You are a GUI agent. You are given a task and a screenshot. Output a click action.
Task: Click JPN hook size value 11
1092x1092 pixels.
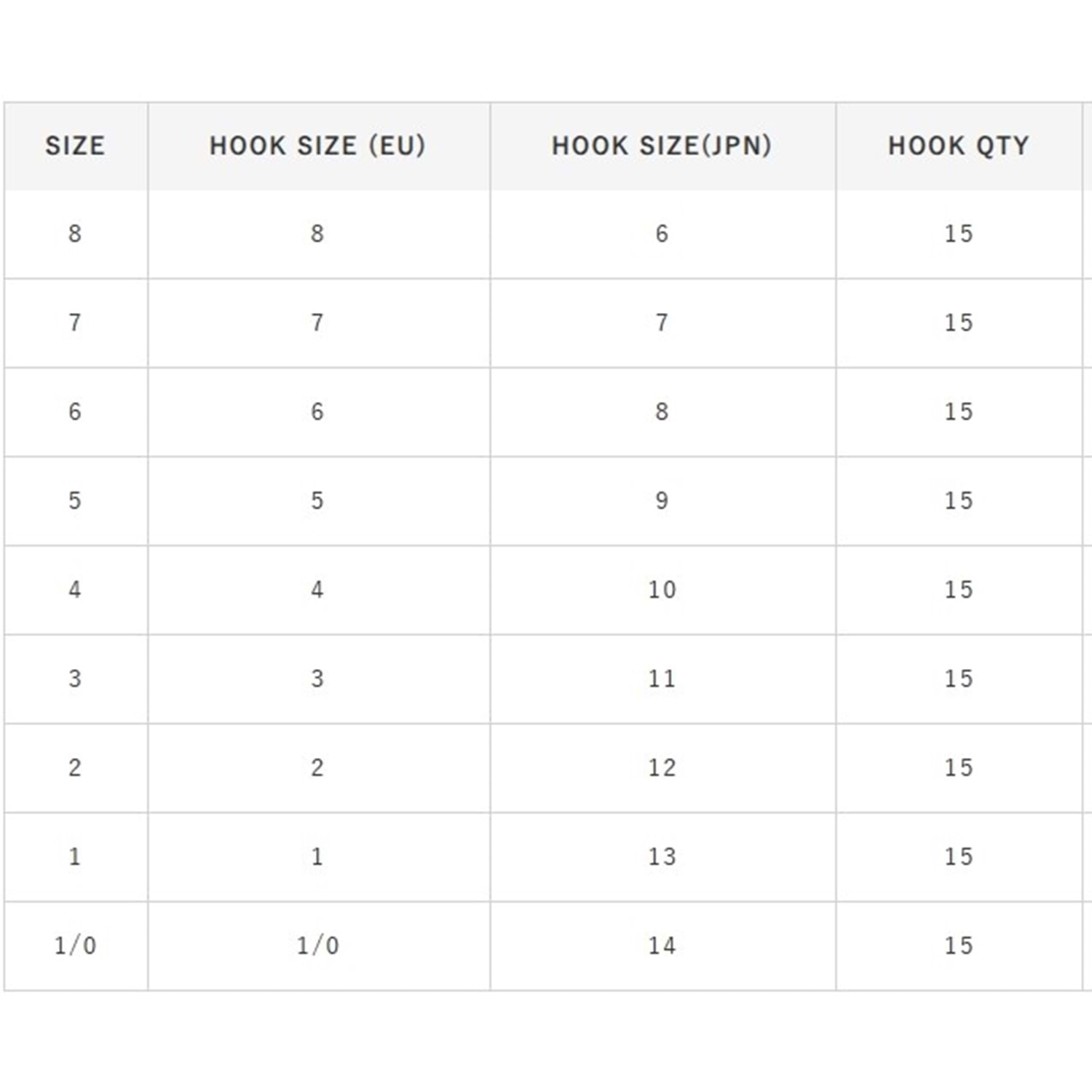pos(662,678)
